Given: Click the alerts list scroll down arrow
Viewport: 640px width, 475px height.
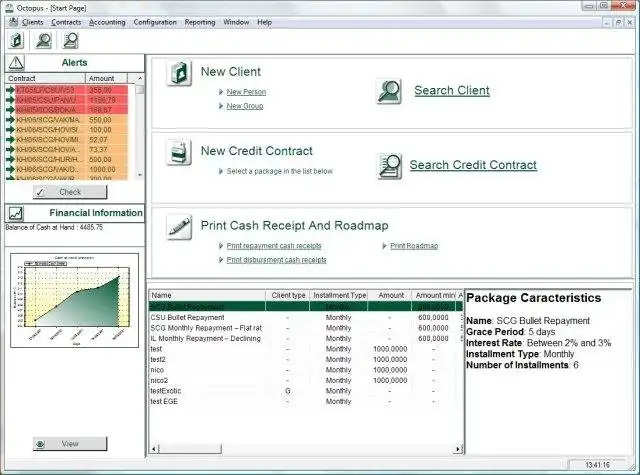Looking at the screenshot, I should tap(140, 175).
